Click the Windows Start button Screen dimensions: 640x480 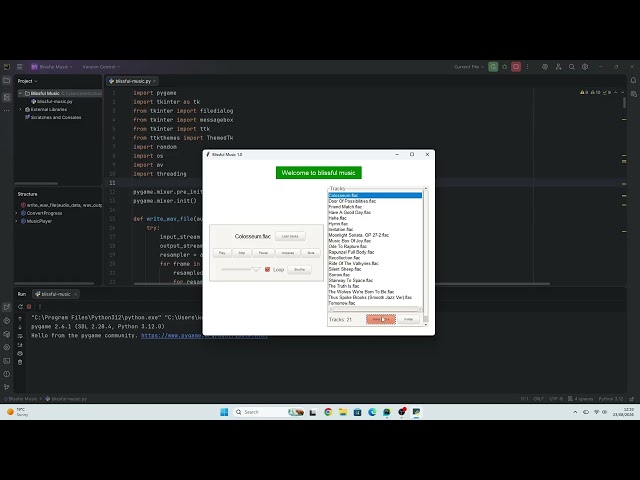click(224, 412)
